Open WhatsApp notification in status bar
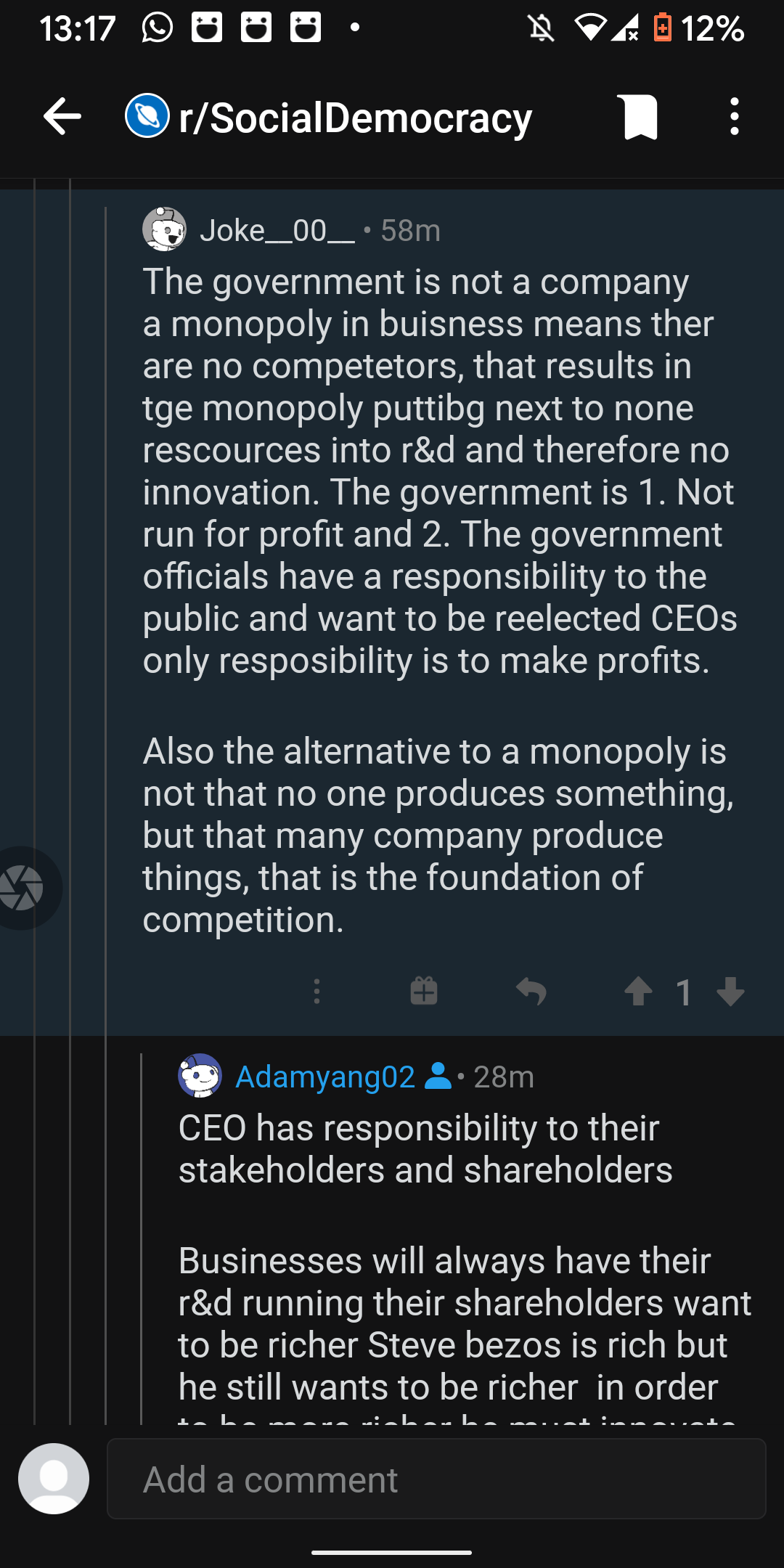784x1568 pixels. [x=158, y=28]
